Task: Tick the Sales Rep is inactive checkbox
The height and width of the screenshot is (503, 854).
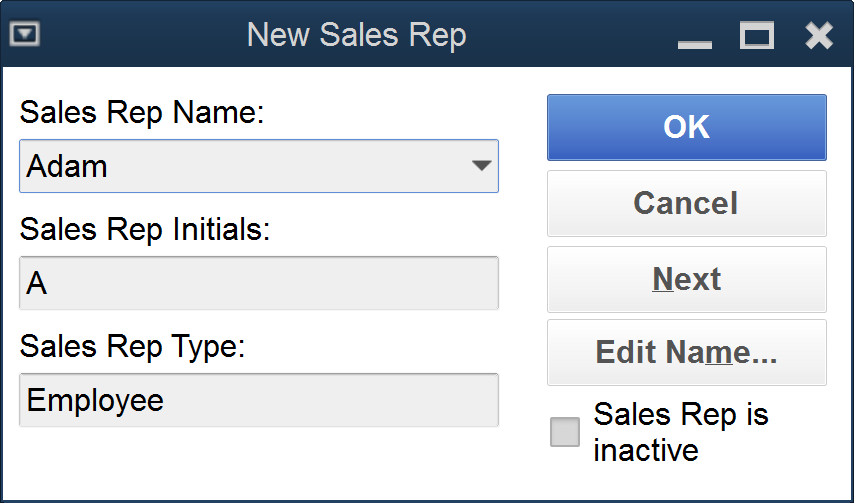Action: pos(565,432)
